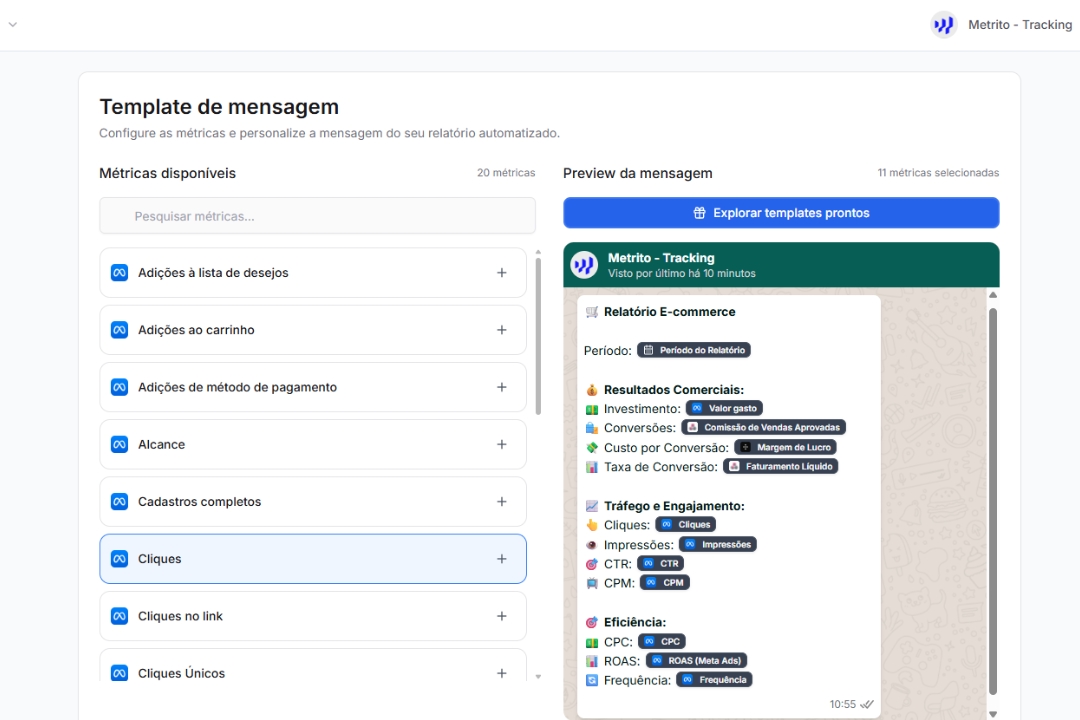This screenshot has height=720, width=1080.
Task: Select the Cliques Únicos metric row
Action: coord(313,666)
